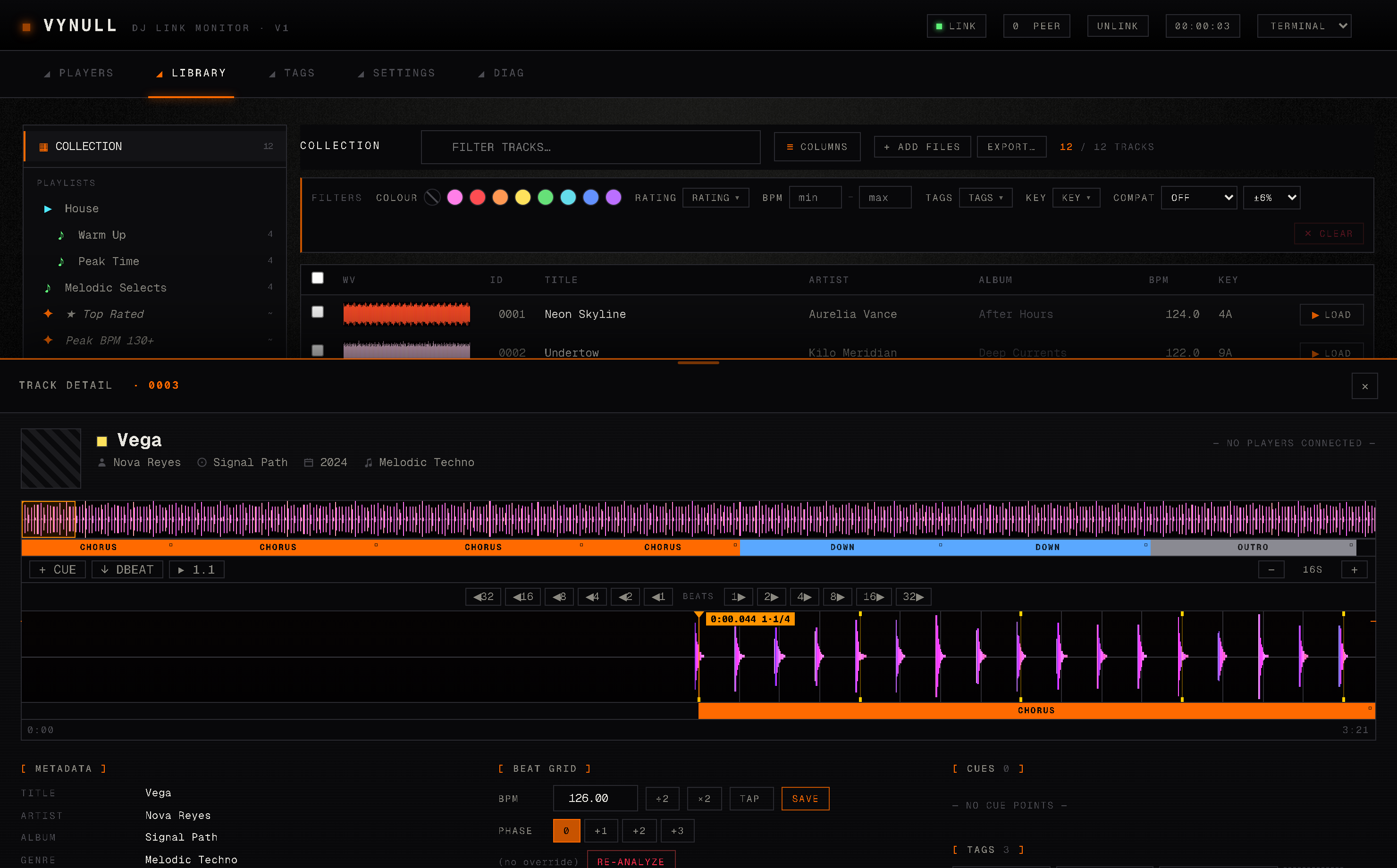Viewport: 1397px width, 868px height.
Task: Click the Top Rated smart playlist star icon
Action: [x=48, y=313]
